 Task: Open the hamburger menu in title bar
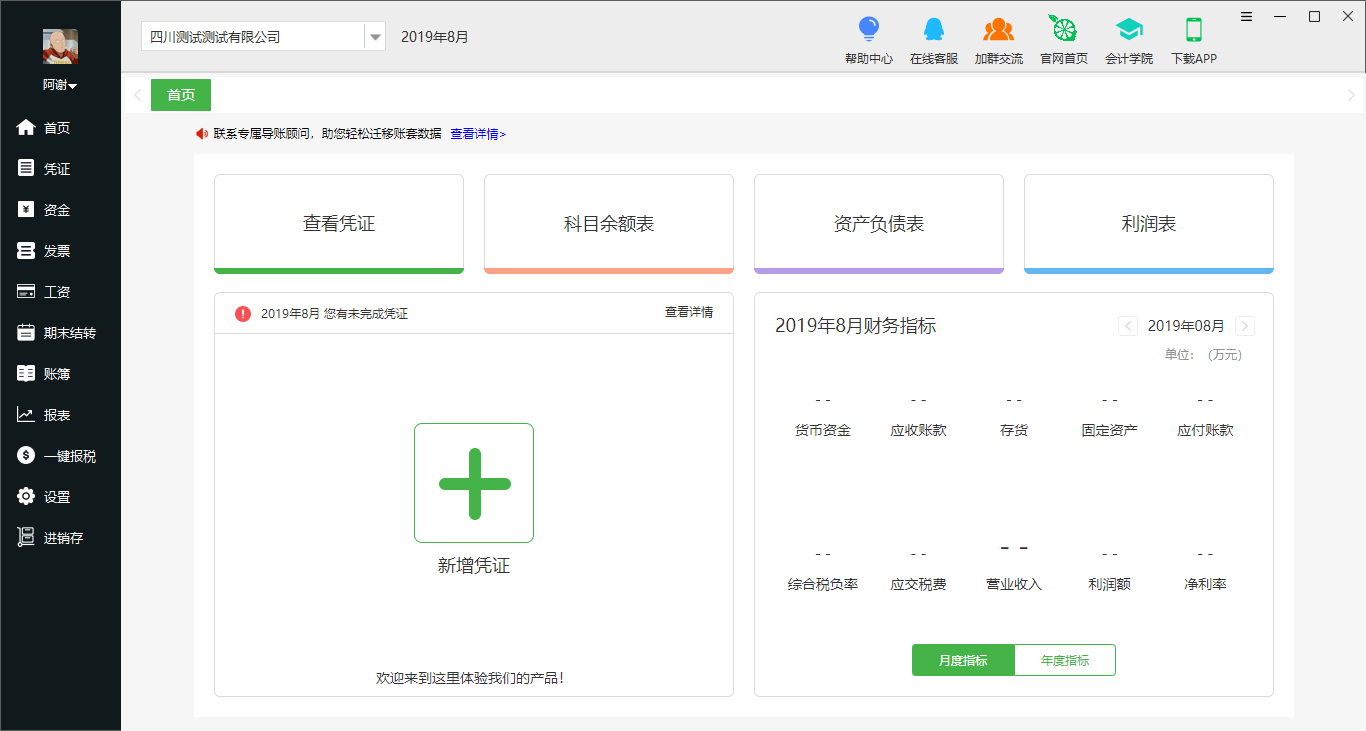[x=1246, y=16]
